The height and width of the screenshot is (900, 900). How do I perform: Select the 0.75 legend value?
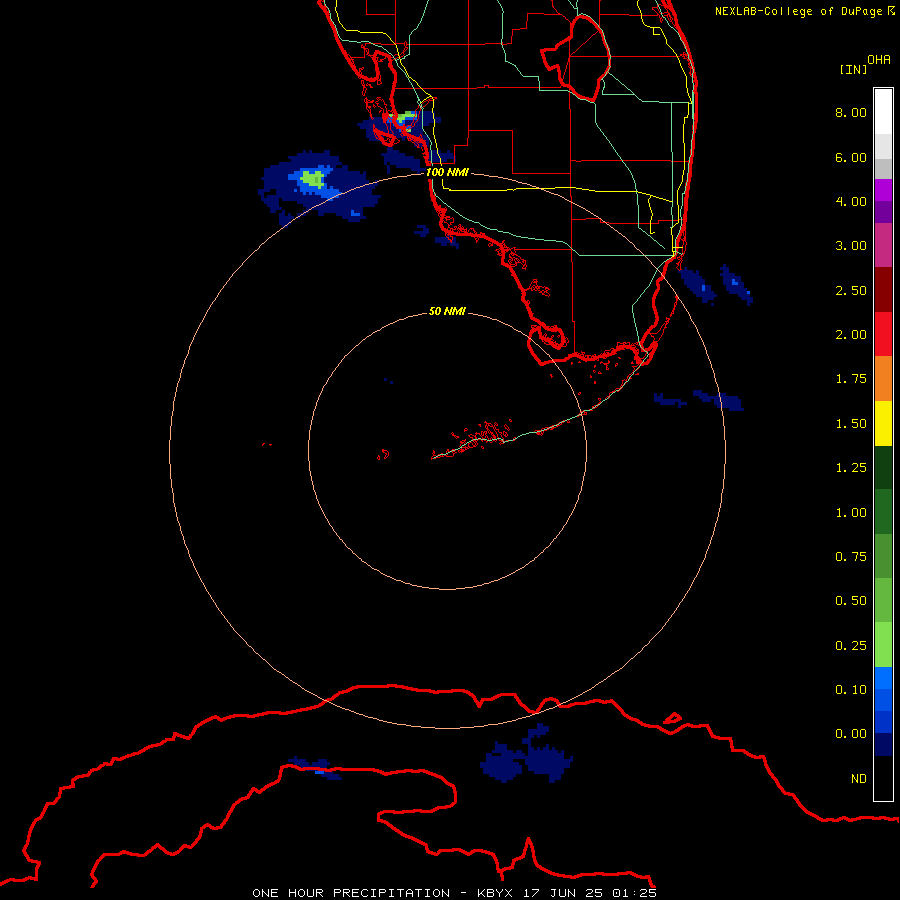[851, 557]
